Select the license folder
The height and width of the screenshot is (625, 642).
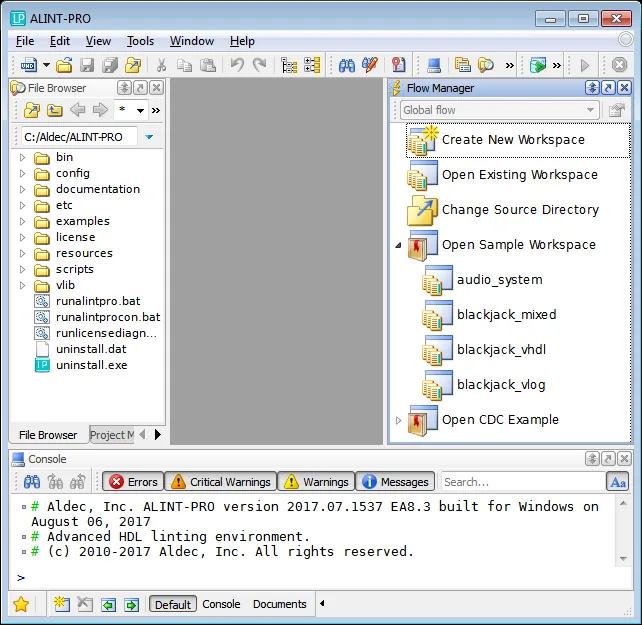point(75,237)
